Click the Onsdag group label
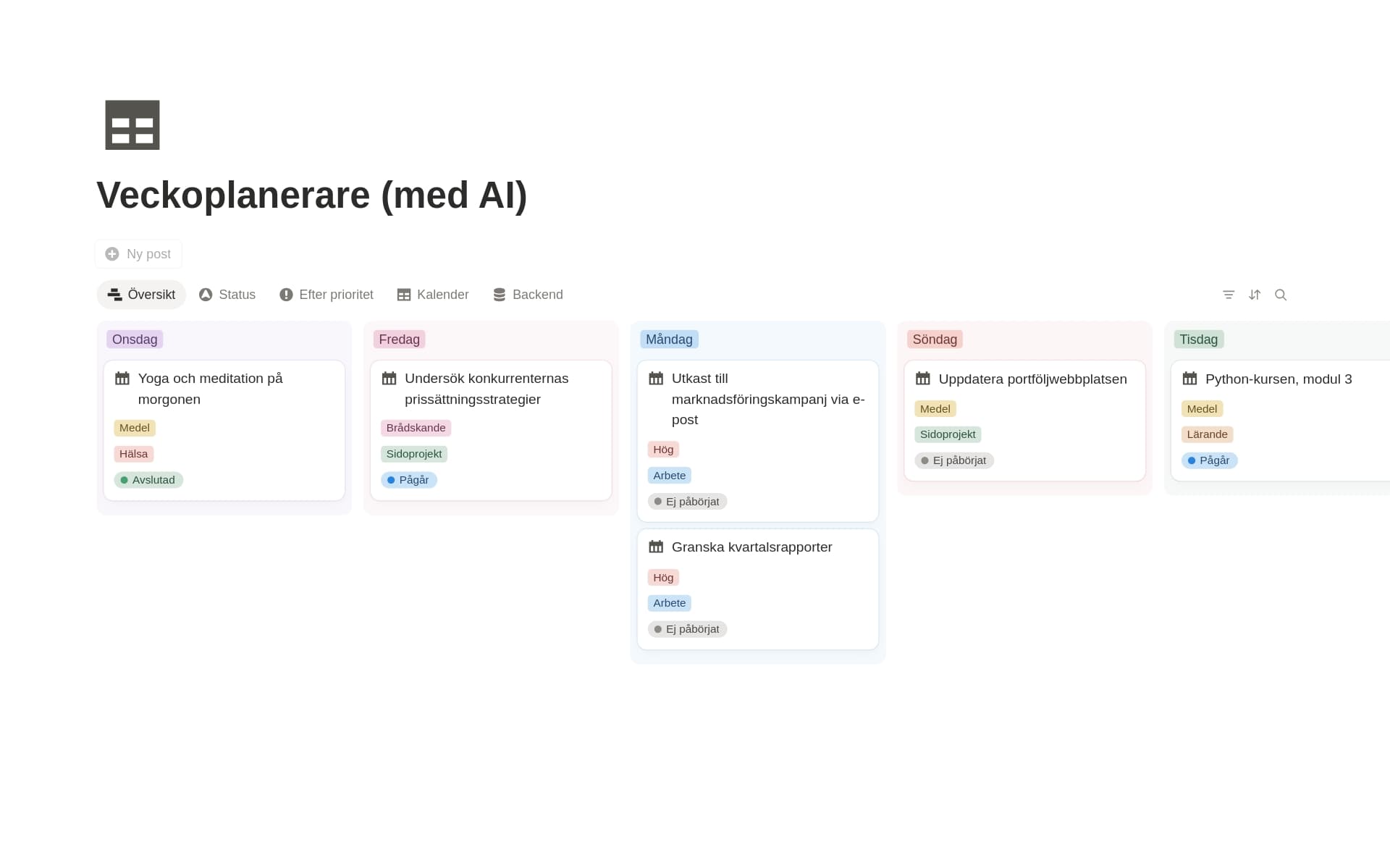The image size is (1390, 868). 135,340
